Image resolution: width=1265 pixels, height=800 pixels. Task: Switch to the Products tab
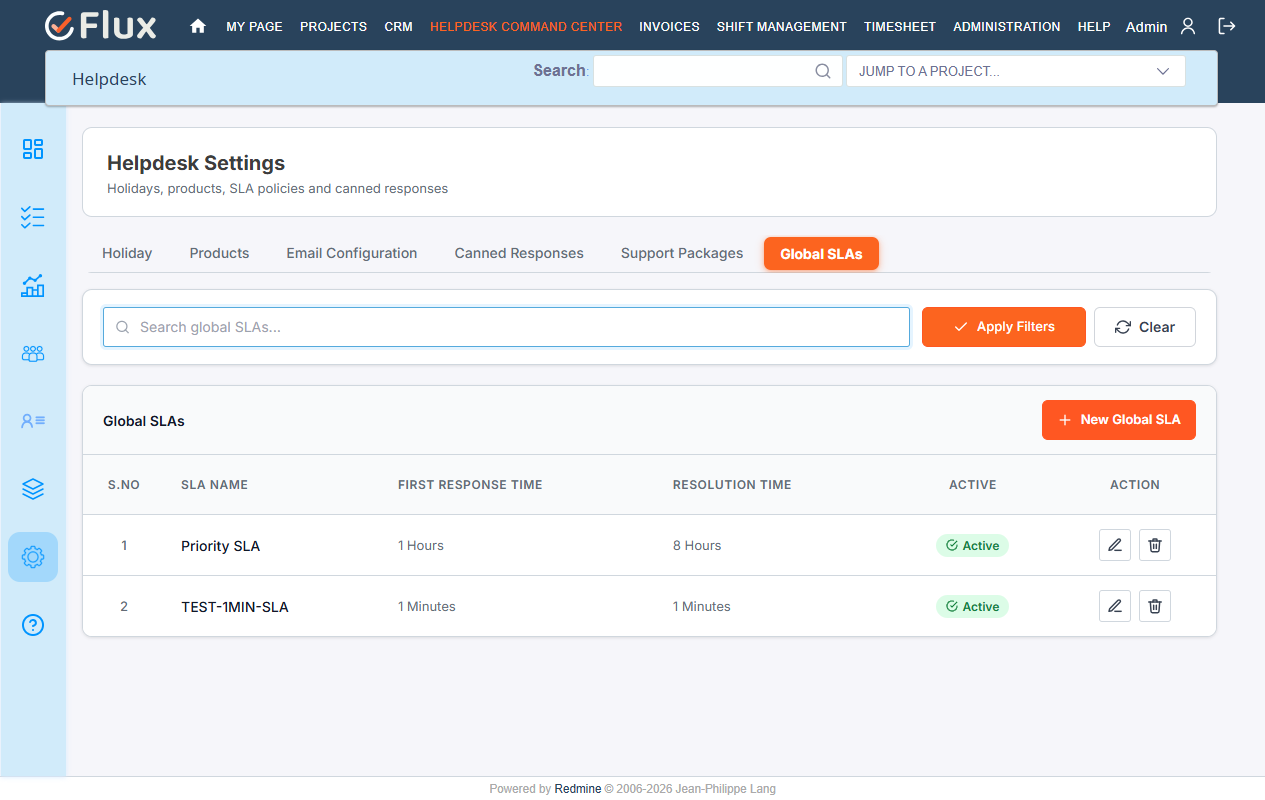click(219, 253)
